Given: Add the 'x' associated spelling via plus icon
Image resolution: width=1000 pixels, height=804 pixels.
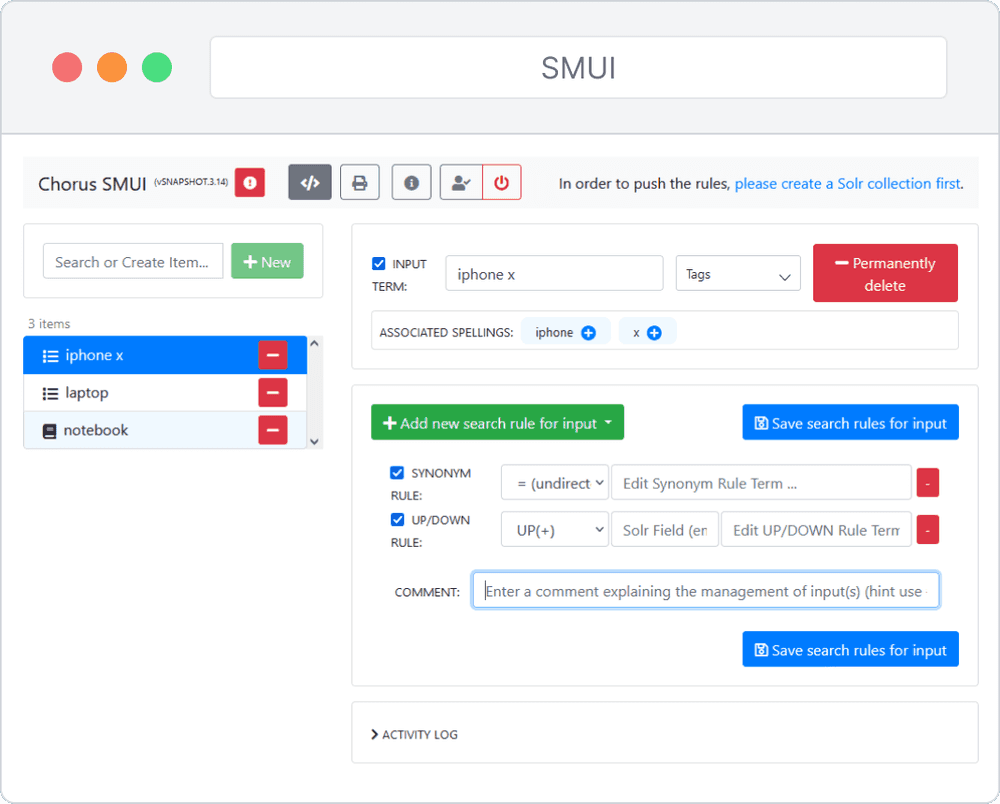Looking at the screenshot, I should point(656,331).
